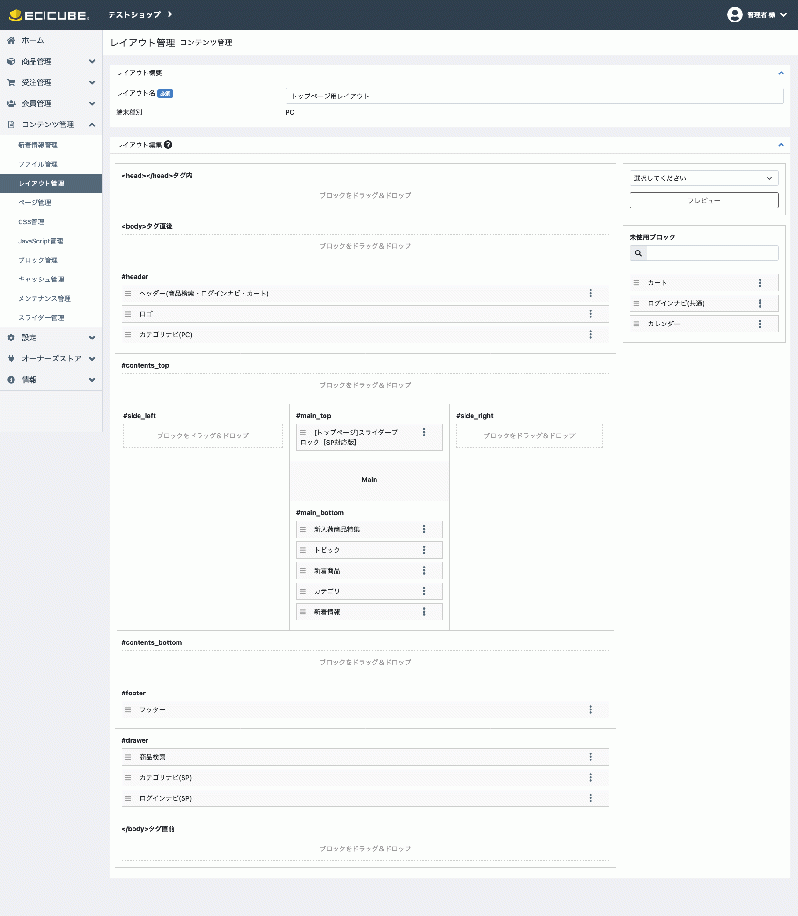
Task: Open options for the 新入荷商品特集 block
Action: tap(424, 529)
